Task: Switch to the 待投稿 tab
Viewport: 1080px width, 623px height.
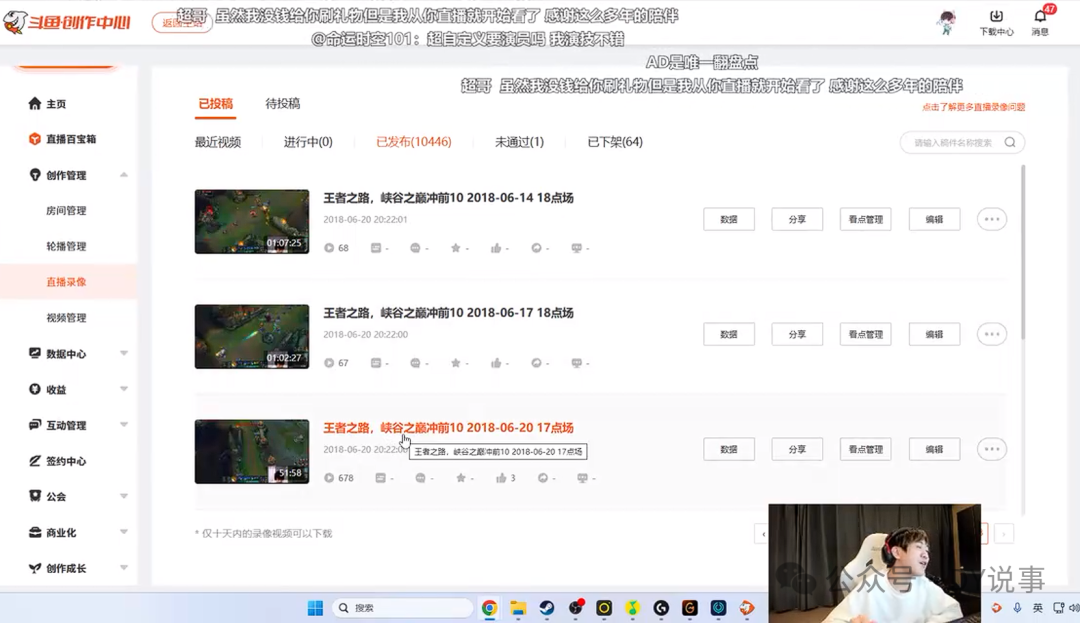Action: point(282,104)
